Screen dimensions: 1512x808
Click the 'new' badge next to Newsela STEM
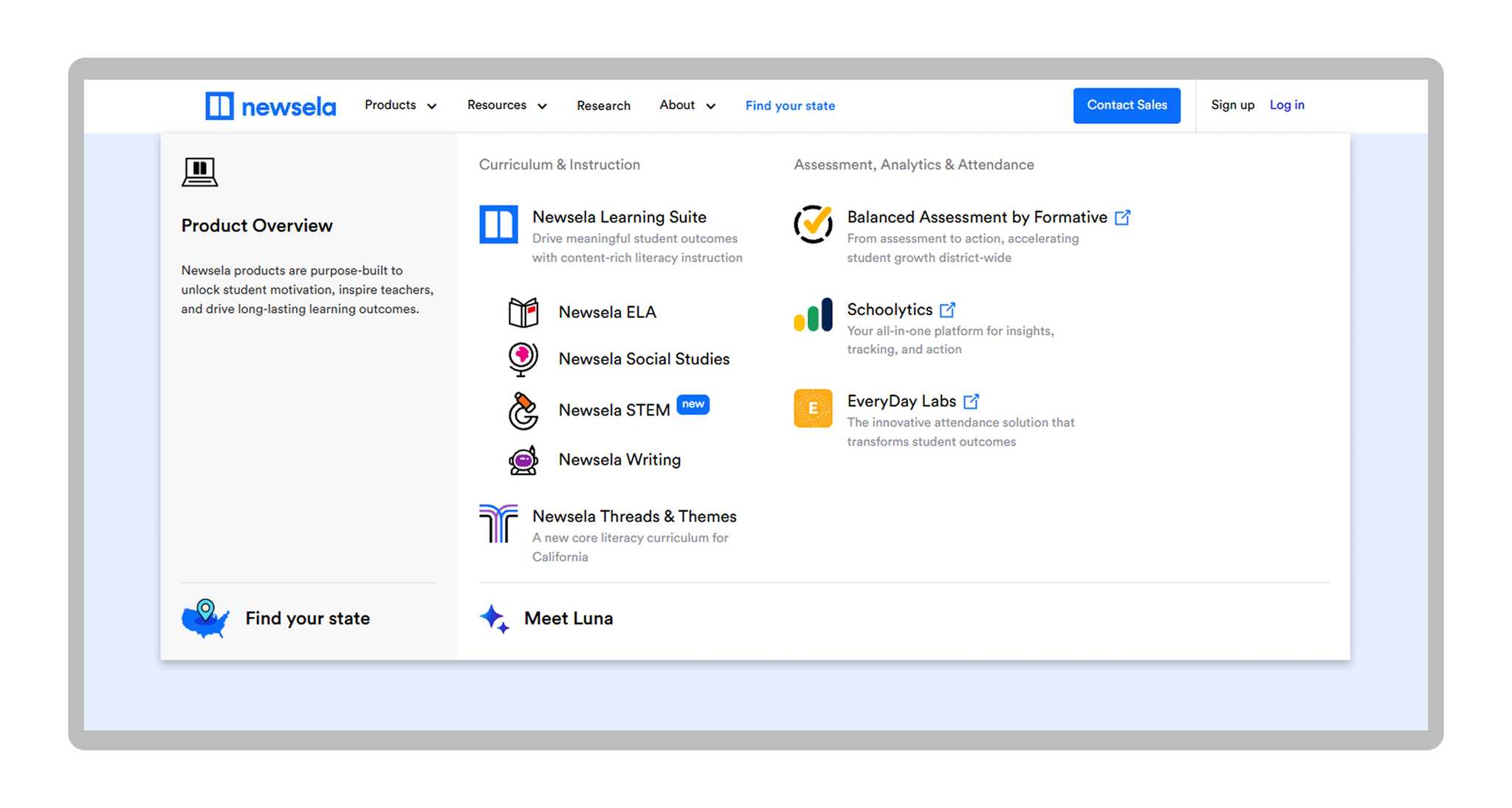pos(693,404)
